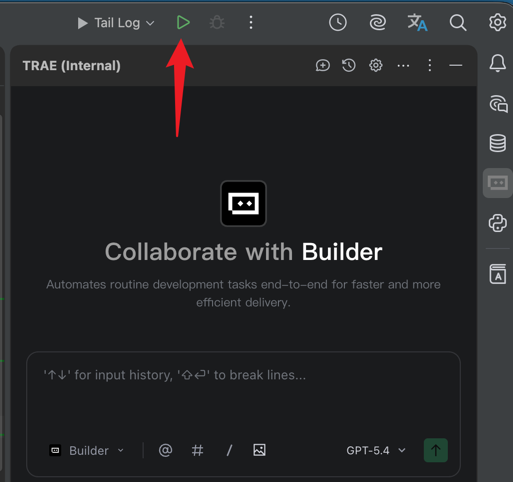Click the 'TRAE (Internal)' panel title

(x=72, y=66)
